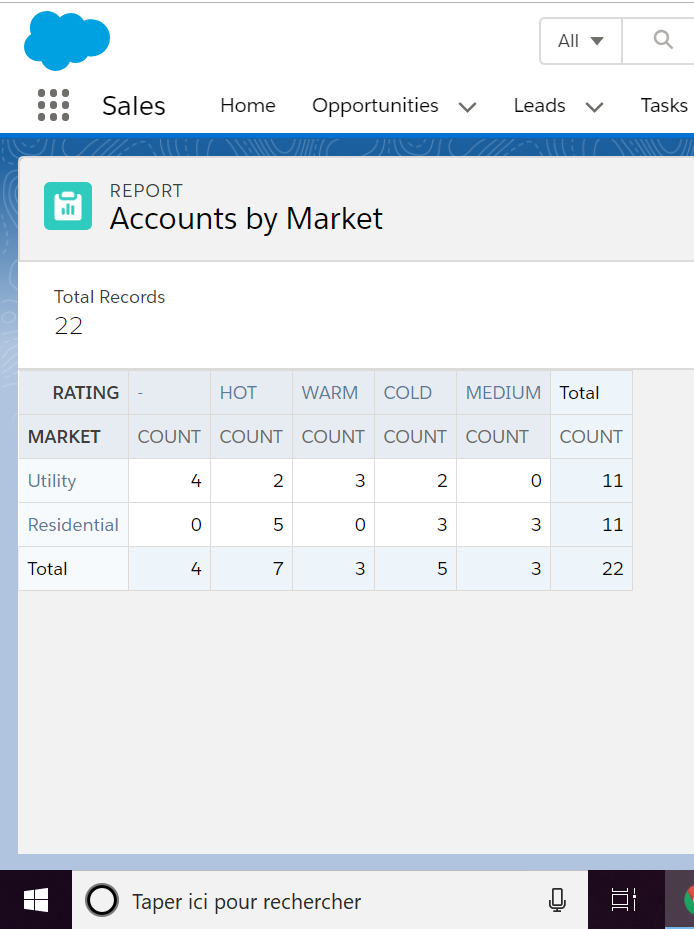
Task: Open the Windows Start menu
Action: coord(36,901)
